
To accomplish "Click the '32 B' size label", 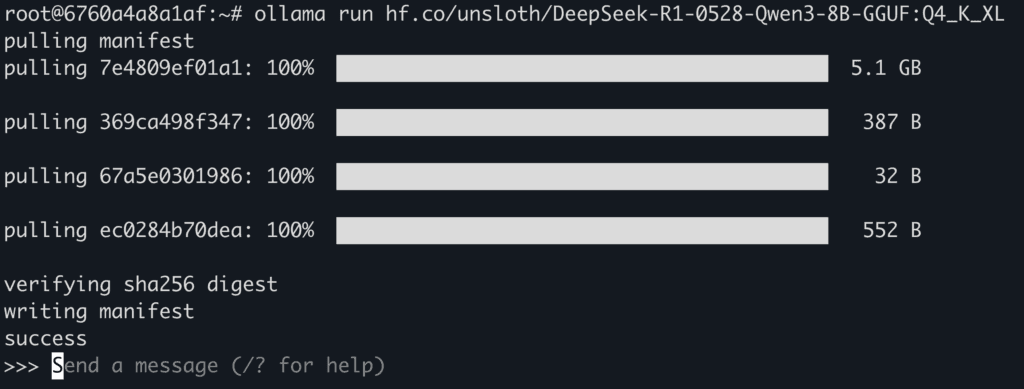I will pos(898,177).
